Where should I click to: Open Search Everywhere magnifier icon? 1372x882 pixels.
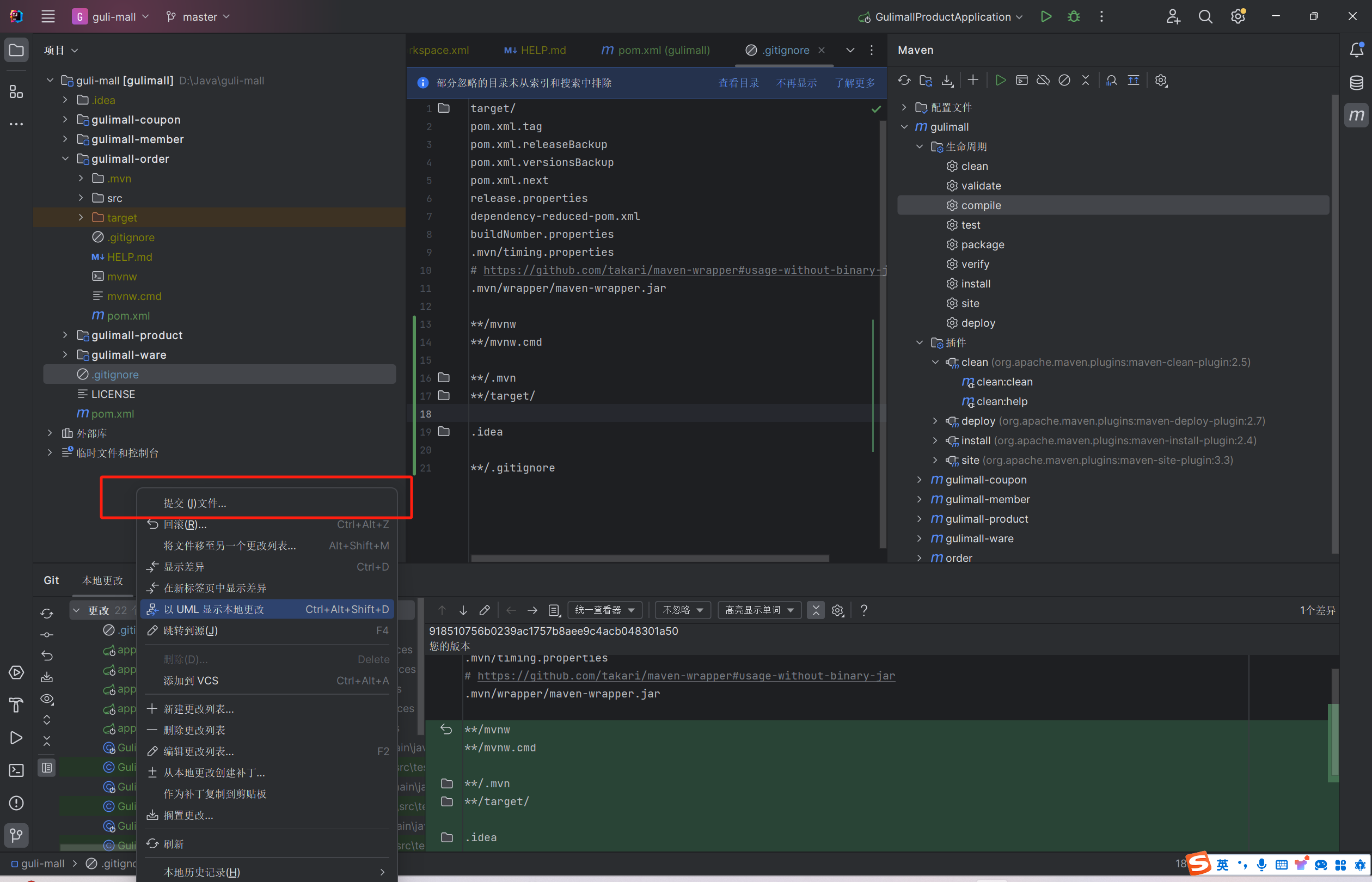pyautogui.click(x=1205, y=17)
